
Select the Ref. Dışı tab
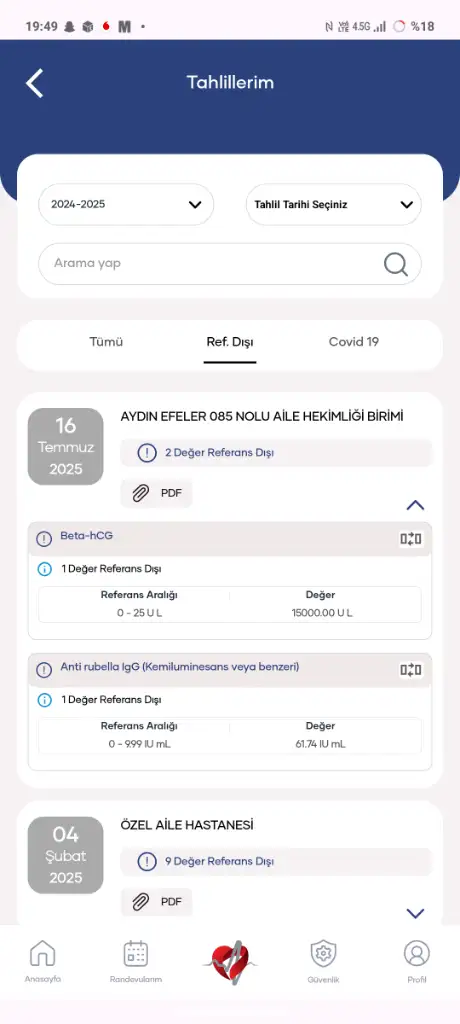tap(230, 342)
